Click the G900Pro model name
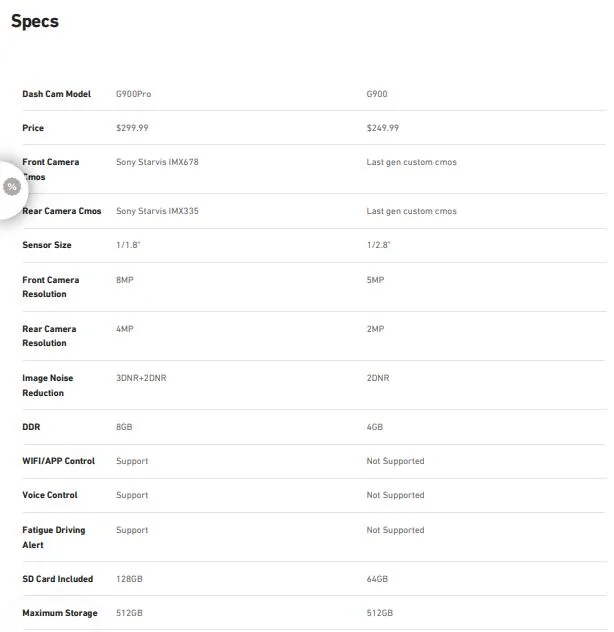Viewport: 614px width, 632px height. [x=133, y=94]
